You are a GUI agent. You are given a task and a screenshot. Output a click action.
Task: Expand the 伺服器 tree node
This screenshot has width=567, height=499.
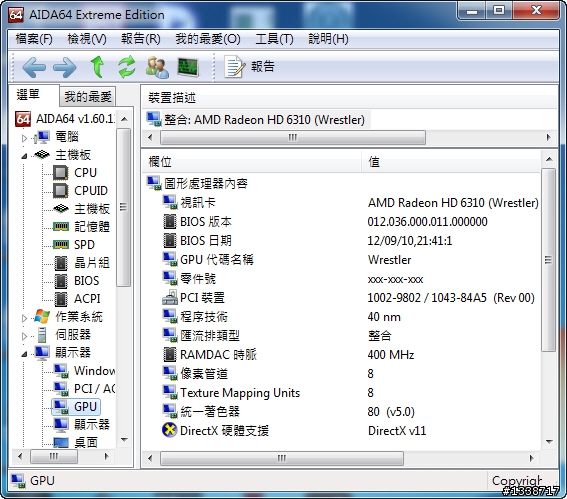[x=24, y=336]
